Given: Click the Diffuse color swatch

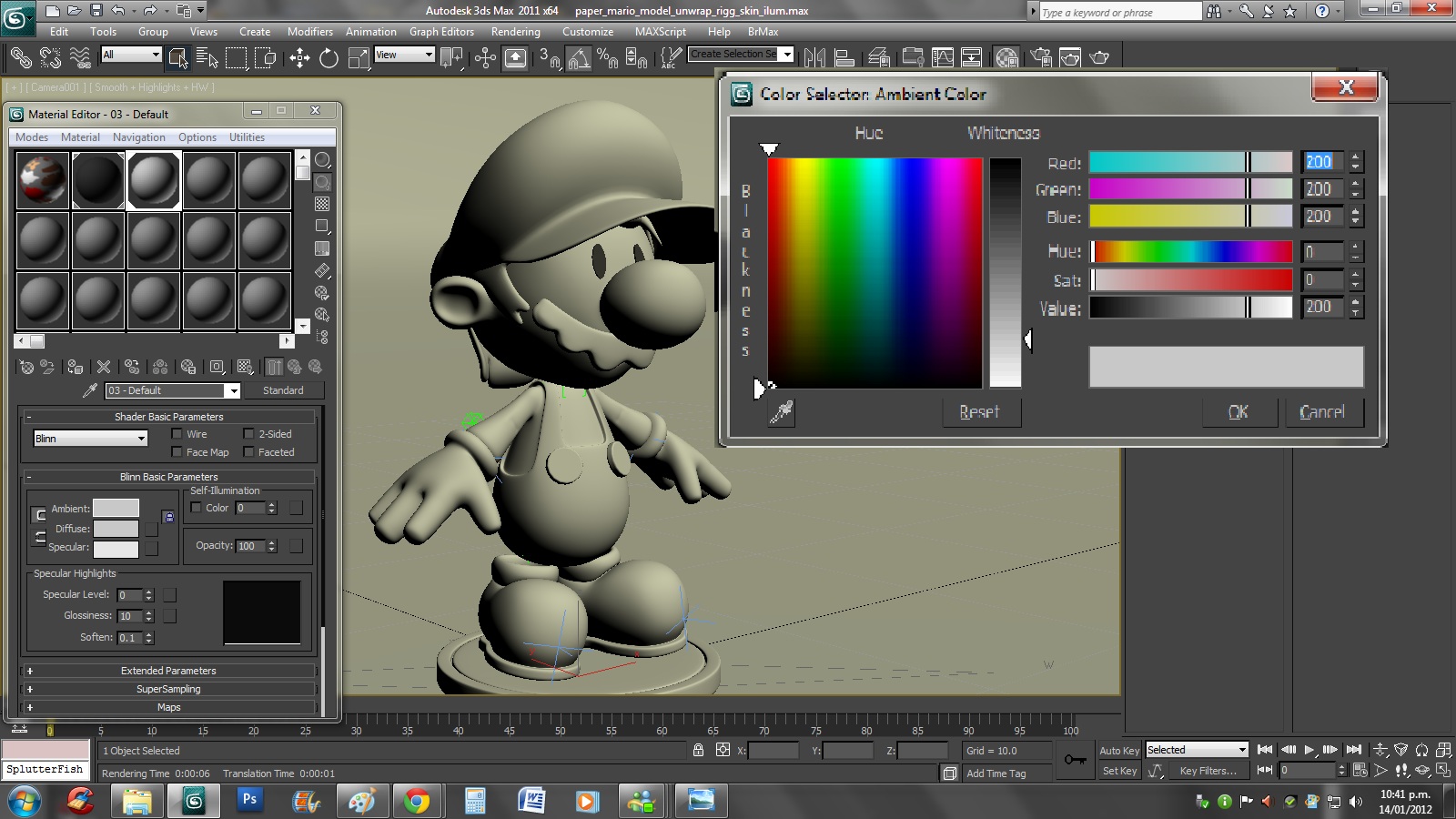Looking at the screenshot, I should point(116,529).
